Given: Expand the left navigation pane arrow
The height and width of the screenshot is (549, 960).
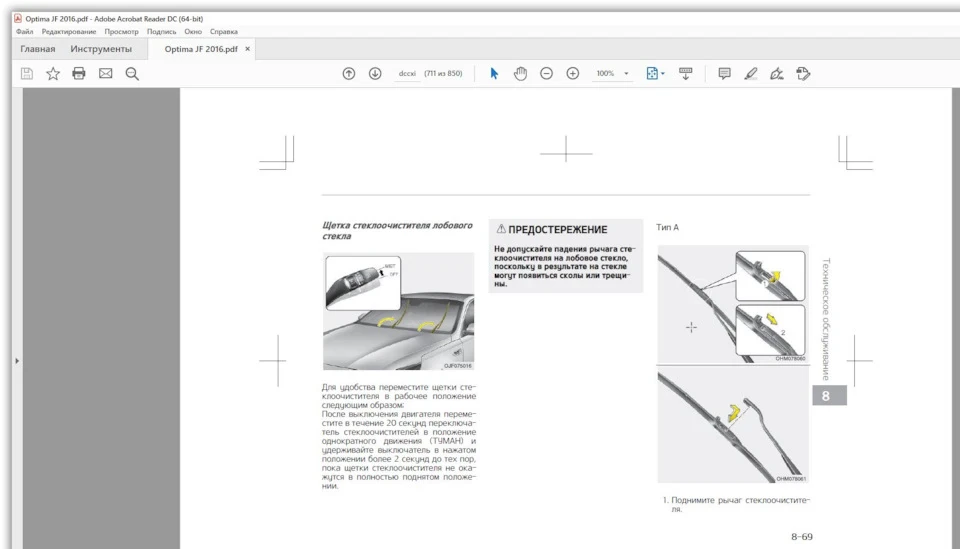Looking at the screenshot, I should coord(17,361).
